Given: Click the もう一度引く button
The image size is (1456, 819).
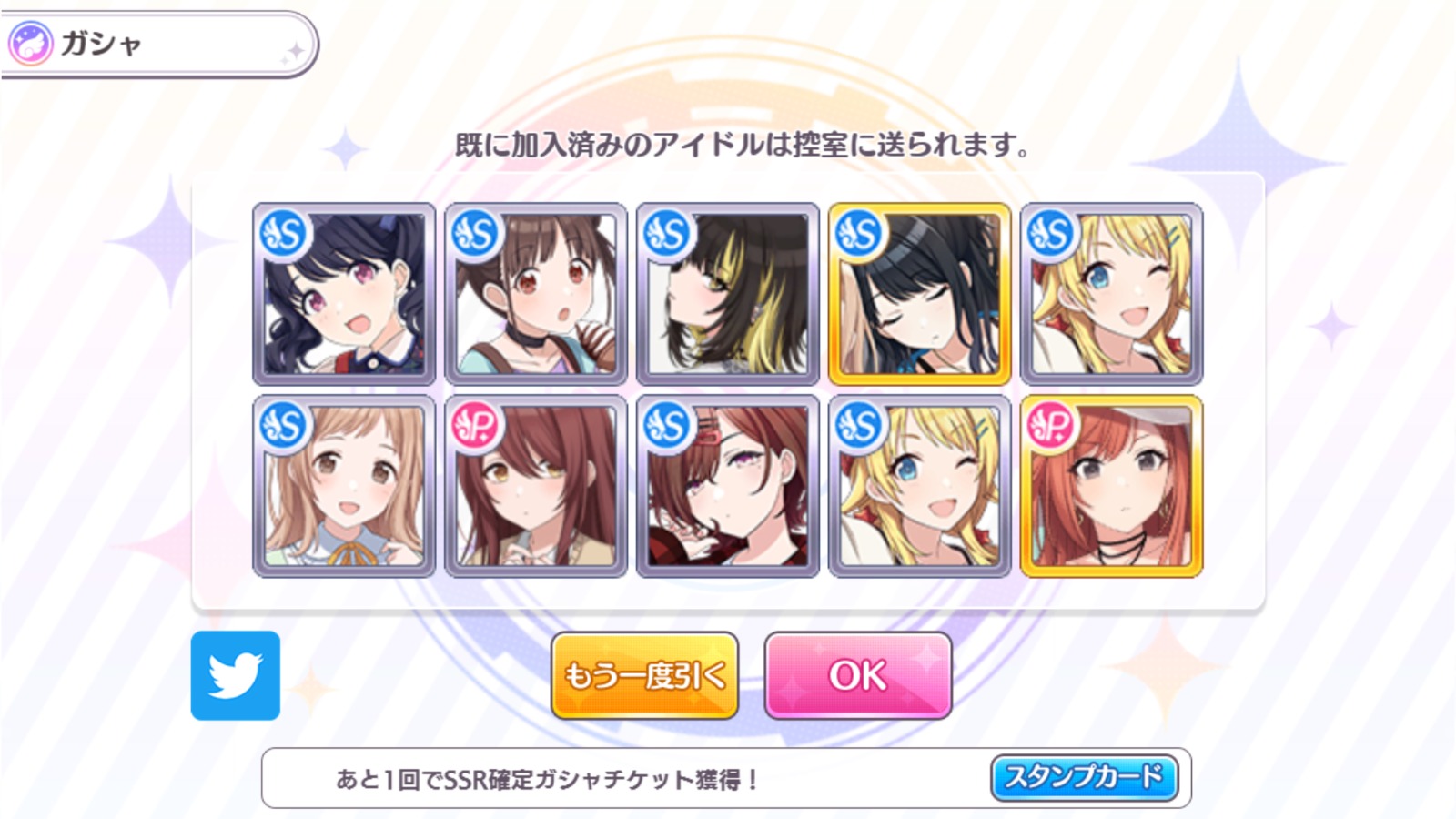Looking at the screenshot, I should 644,675.
